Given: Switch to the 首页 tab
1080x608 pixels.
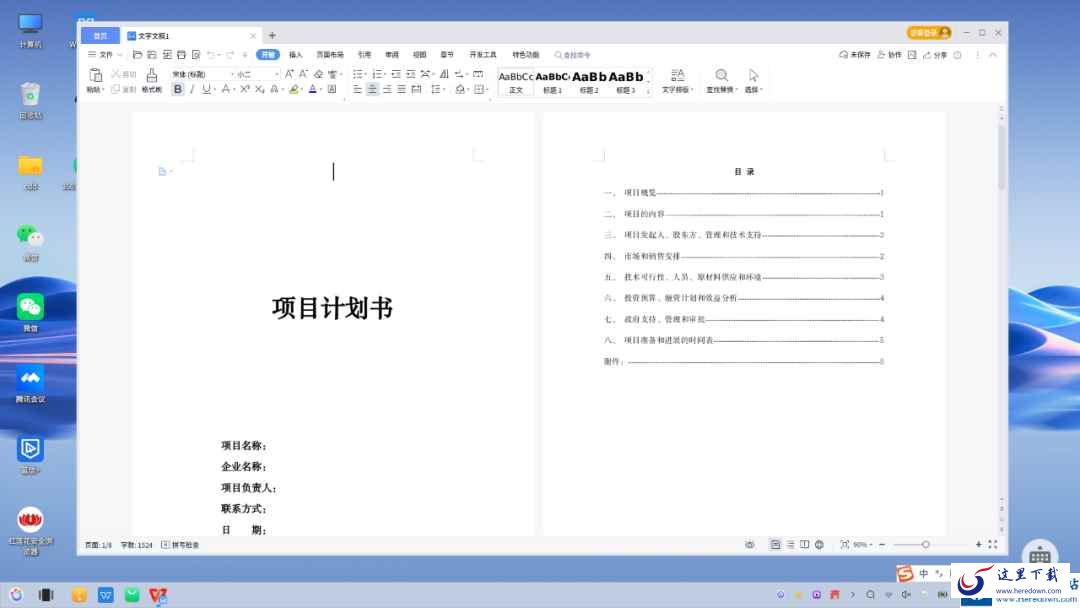Looking at the screenshot, I should 101,36.
